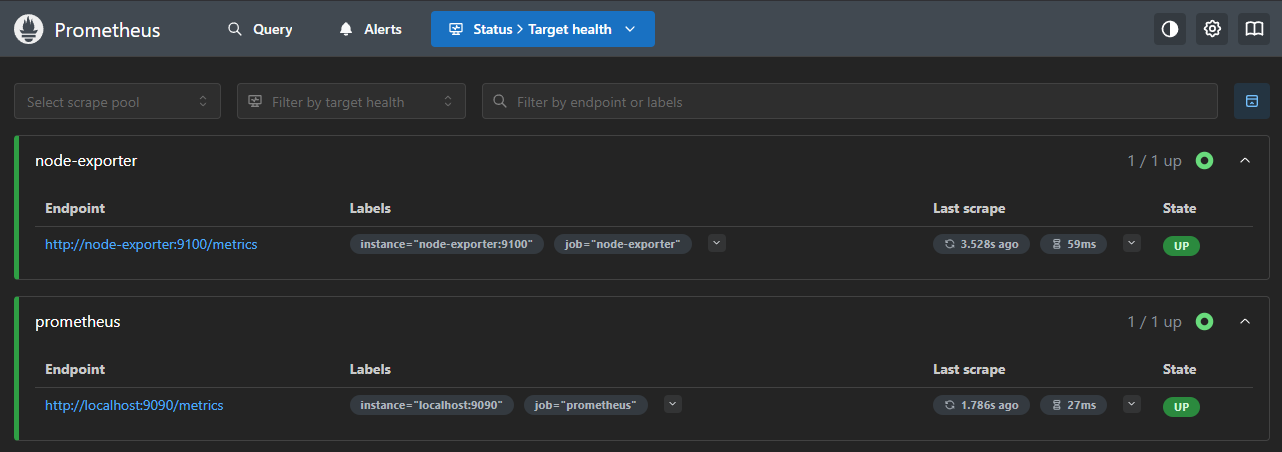
Task: Click the 27ms scrape duration badge
Action: tap(1073, 405)
